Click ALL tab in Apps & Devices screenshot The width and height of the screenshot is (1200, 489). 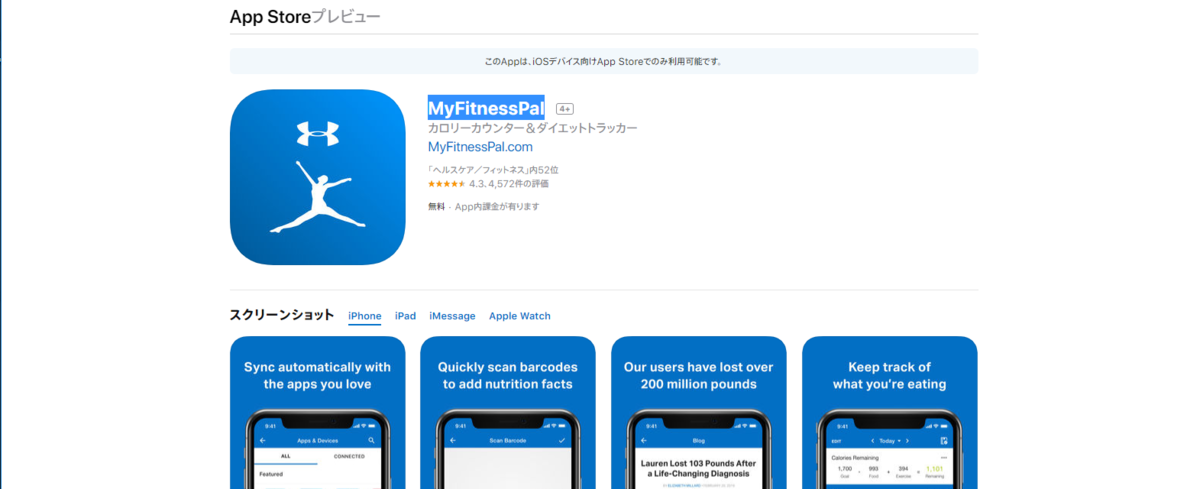(x=286, y=456)
